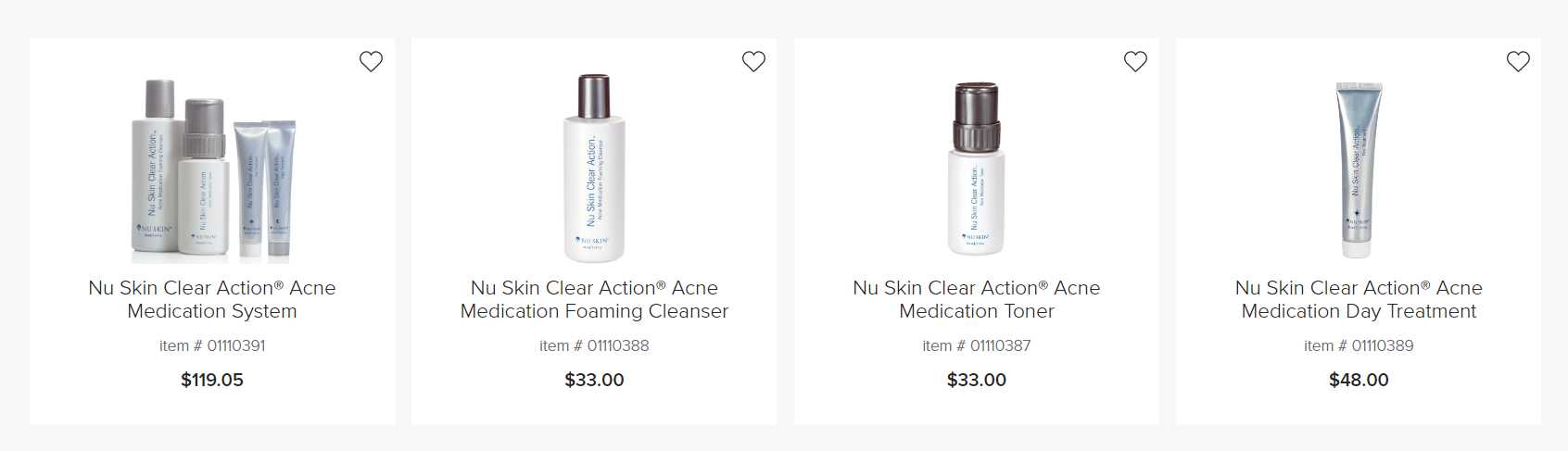Open Foaming Cleanser bottle image
Viewport: 1568px width, 451px height.
(x=594, y=169)
